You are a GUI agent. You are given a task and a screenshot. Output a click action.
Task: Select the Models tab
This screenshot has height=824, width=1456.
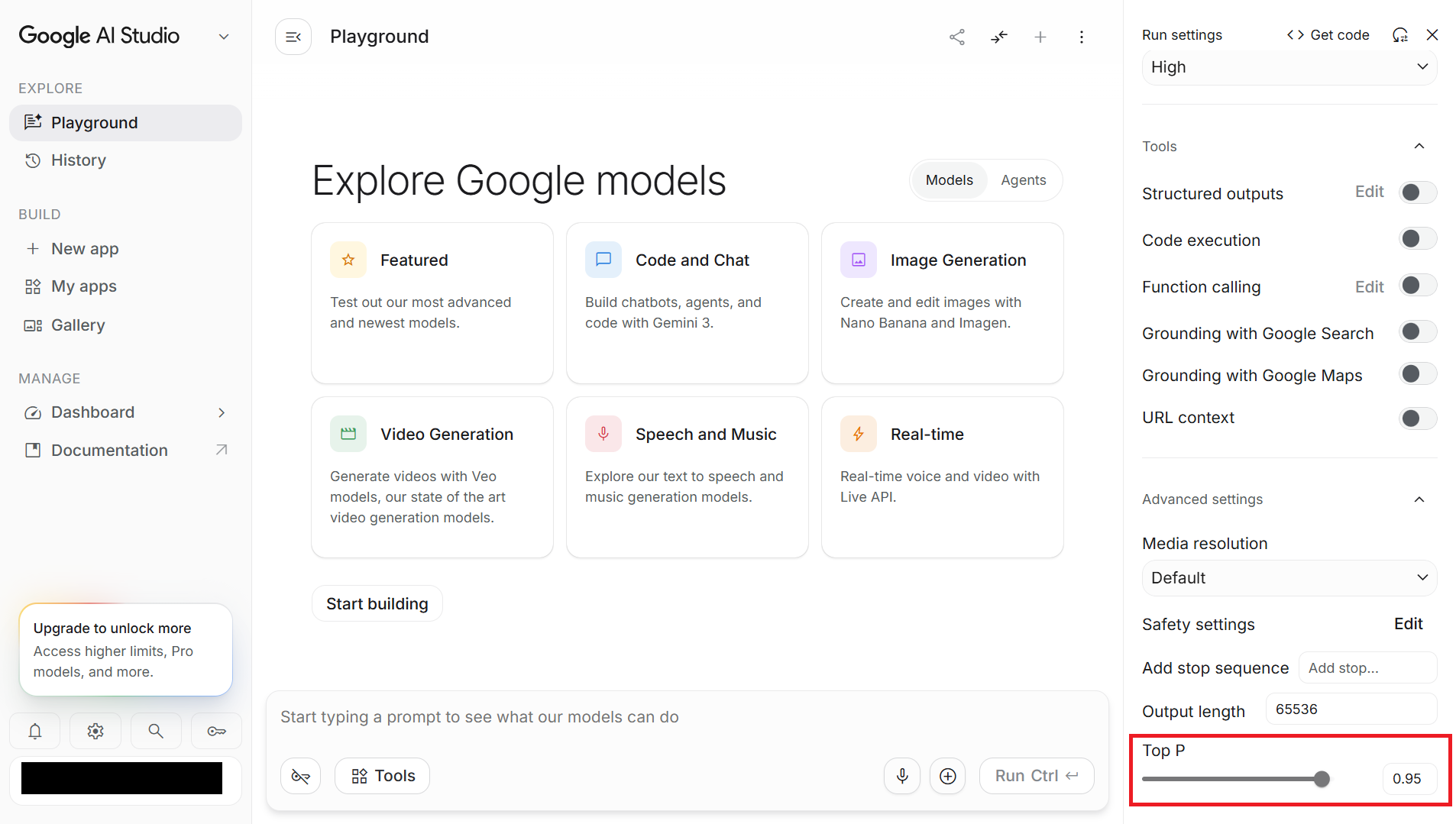pos(950,180)
